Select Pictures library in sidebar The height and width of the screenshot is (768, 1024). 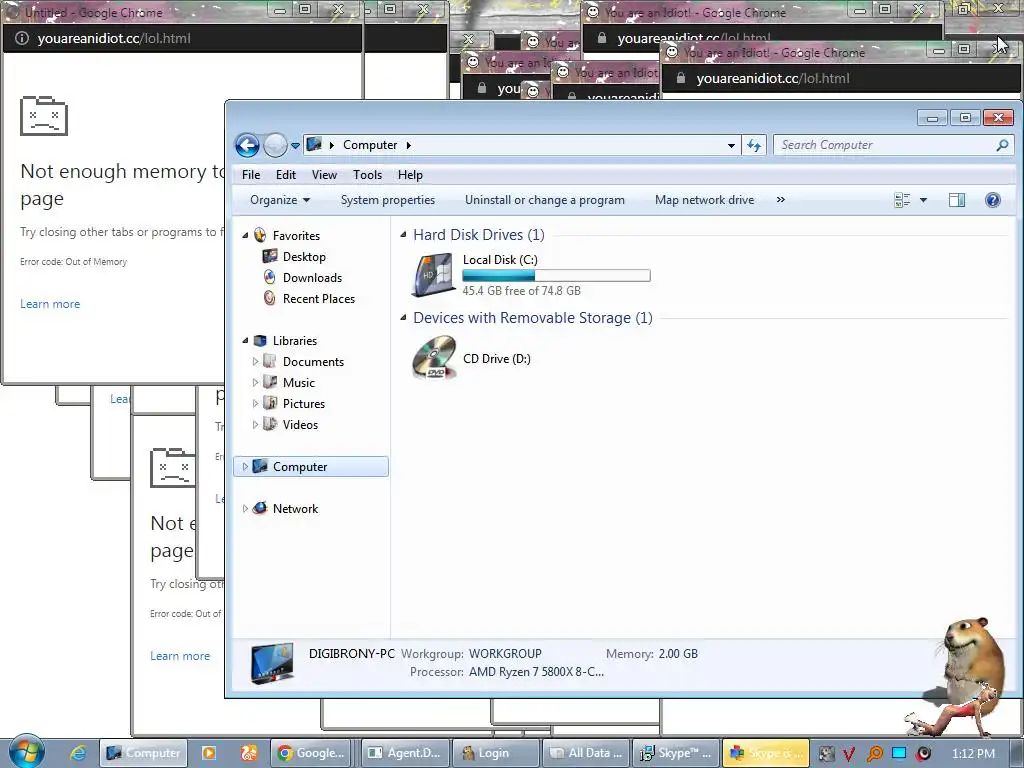(304, 403)
